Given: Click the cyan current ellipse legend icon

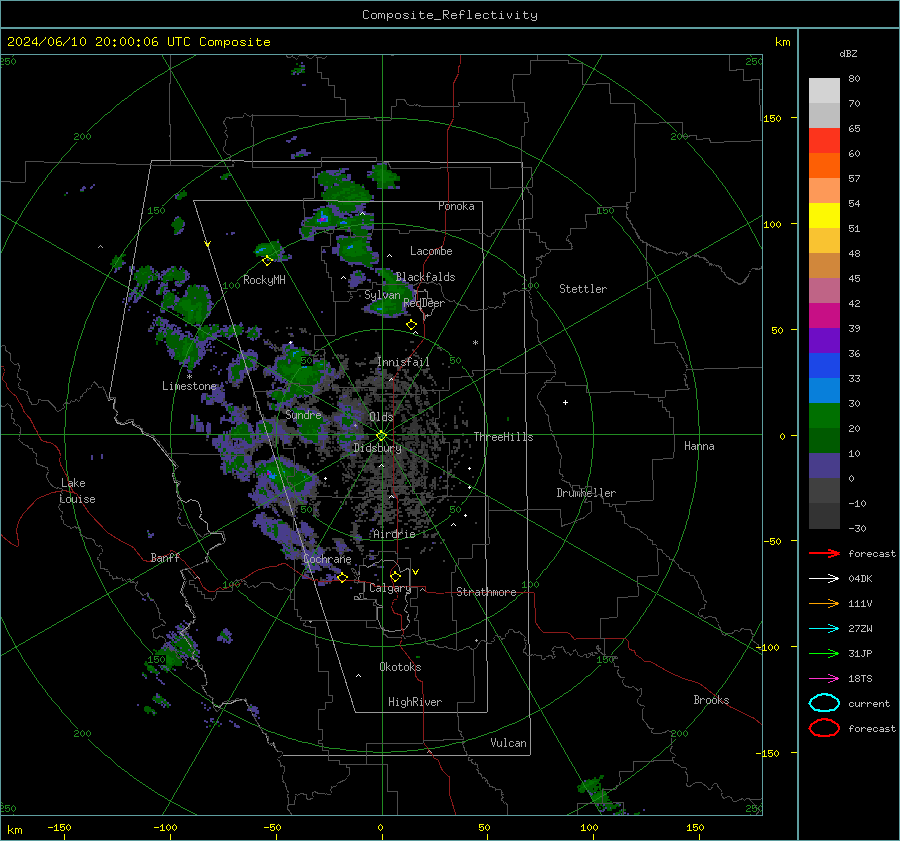Looking at the screenshot, I should pyautogui.click(x=824, y=703).
